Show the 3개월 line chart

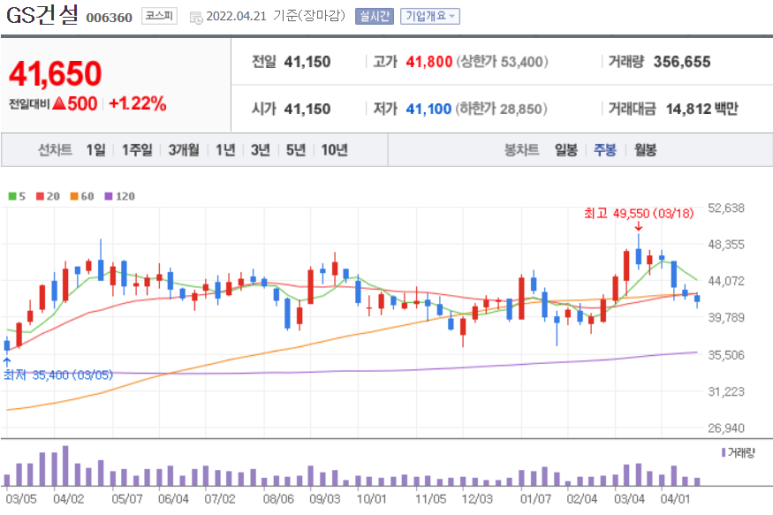[184, 150]
